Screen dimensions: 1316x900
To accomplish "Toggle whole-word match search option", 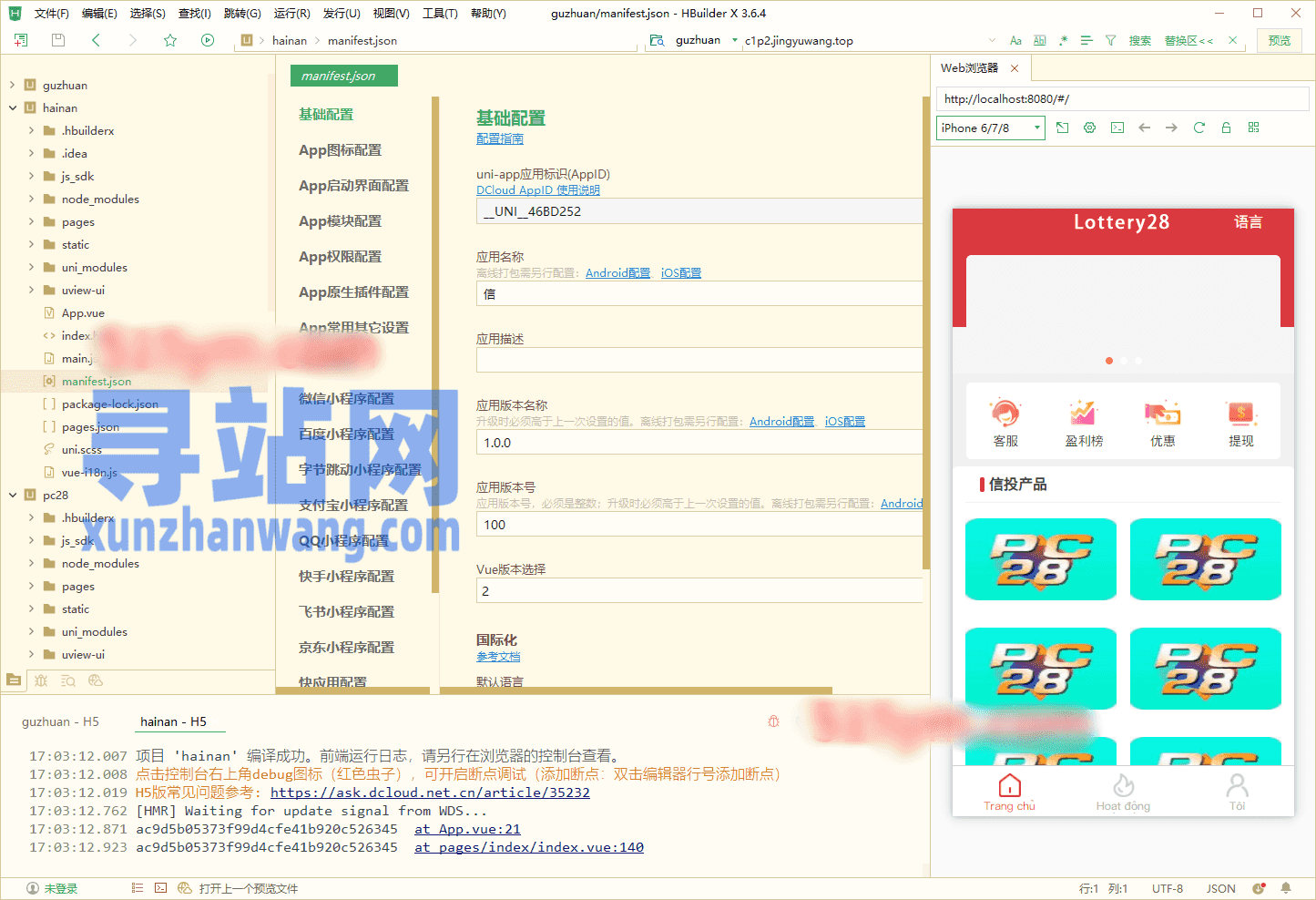I will [1039, 40].
